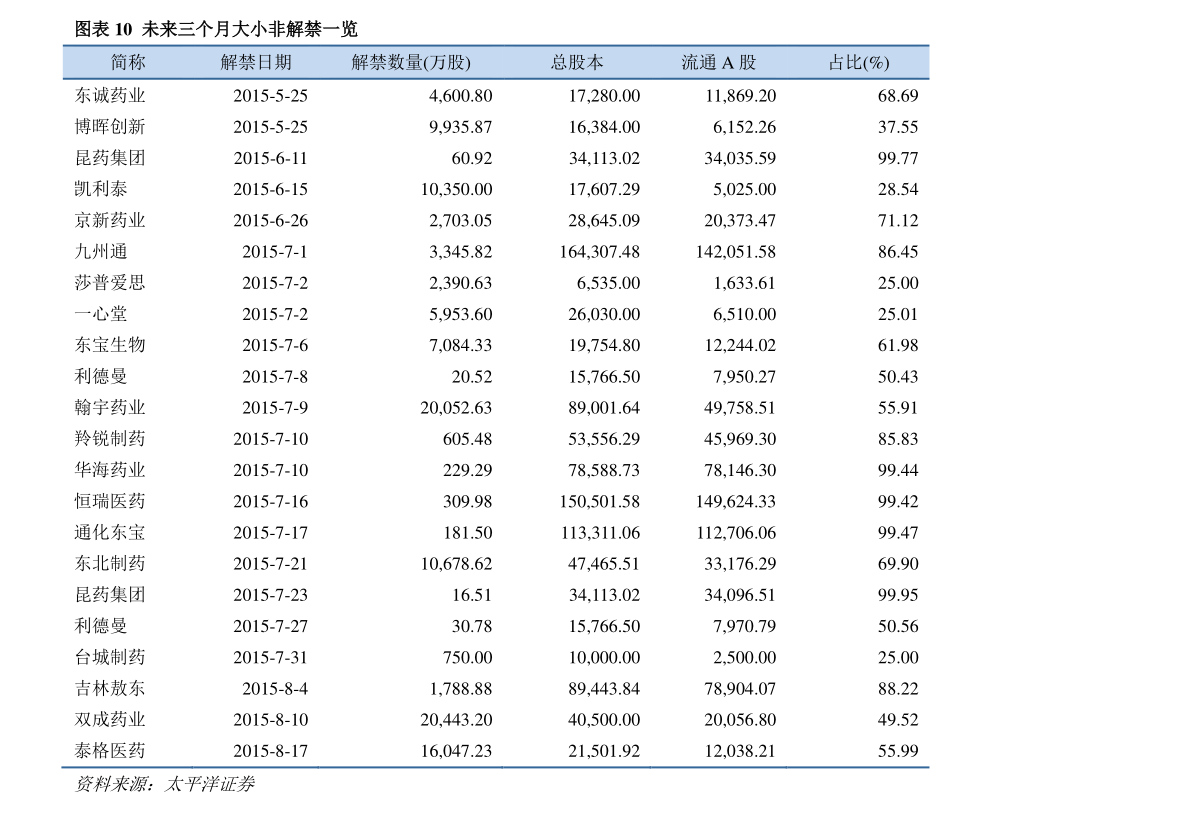The height and width of the screenshot is (813, 1191).
Task: Click the total shares value 113,311.06
Action: 600,533
